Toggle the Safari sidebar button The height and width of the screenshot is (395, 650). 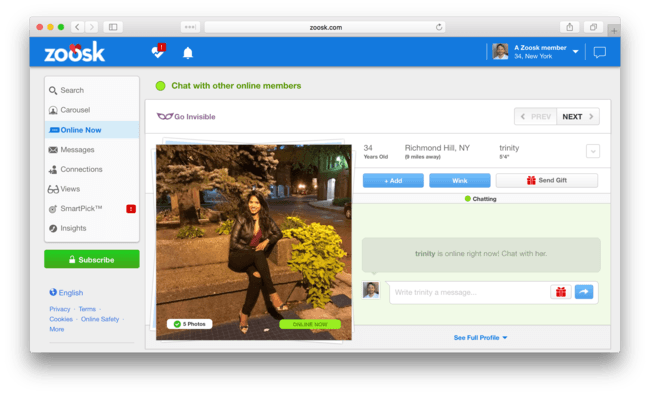tap(113, 27)
